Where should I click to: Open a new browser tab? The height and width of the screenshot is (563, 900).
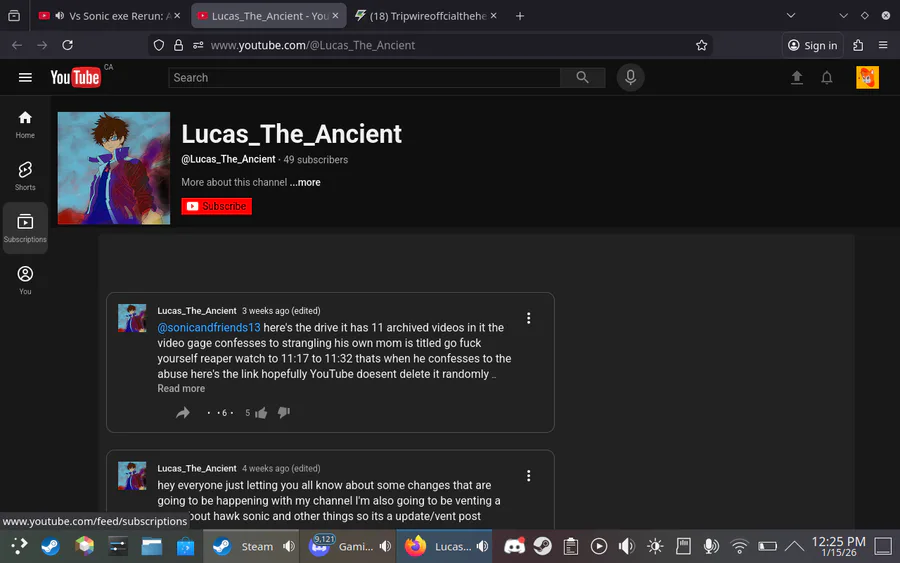520,15
